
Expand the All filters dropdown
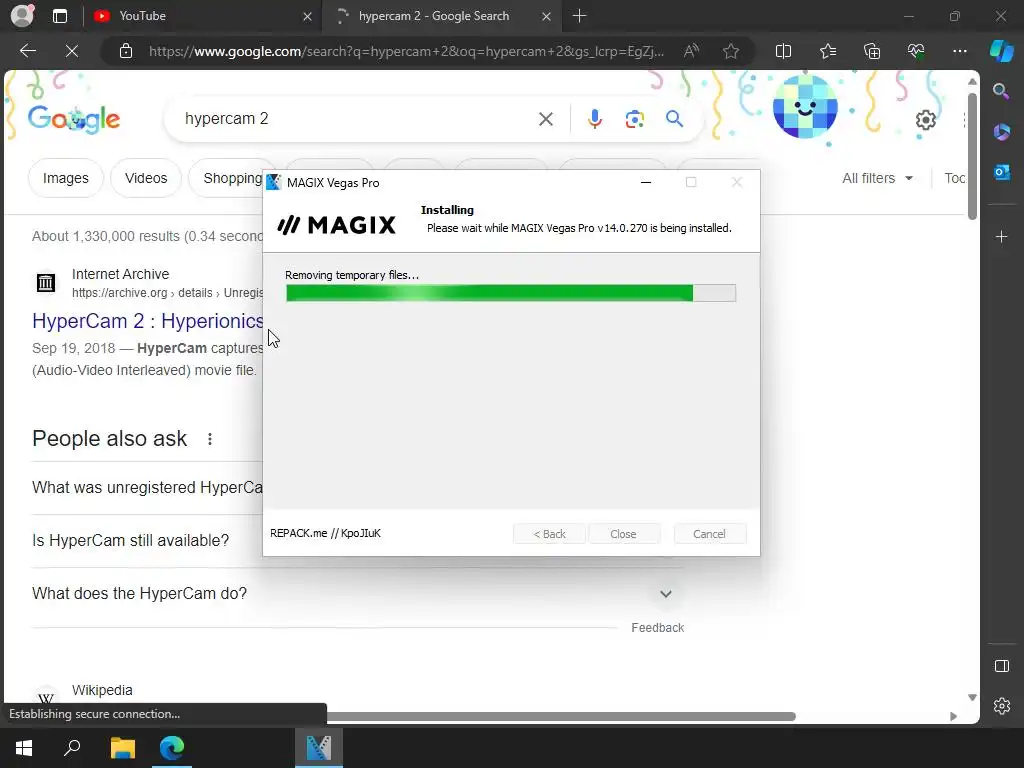(877, 178)
